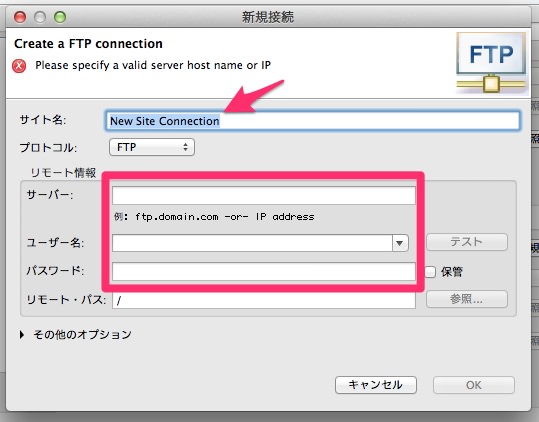Click the テスト connection button
539x422 pixels.
[467, 242]
